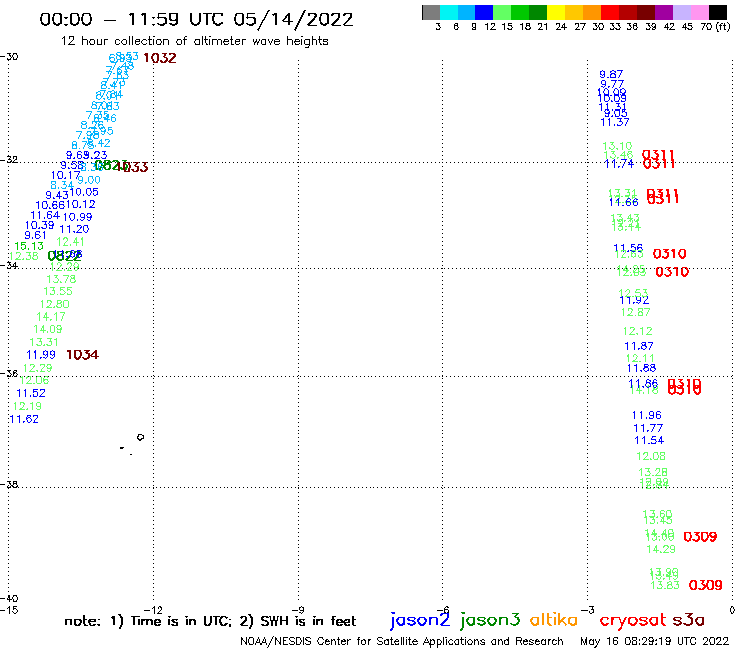740x650 pixels.
Task: Click wave height value 14.29
Action: (661, 549)
